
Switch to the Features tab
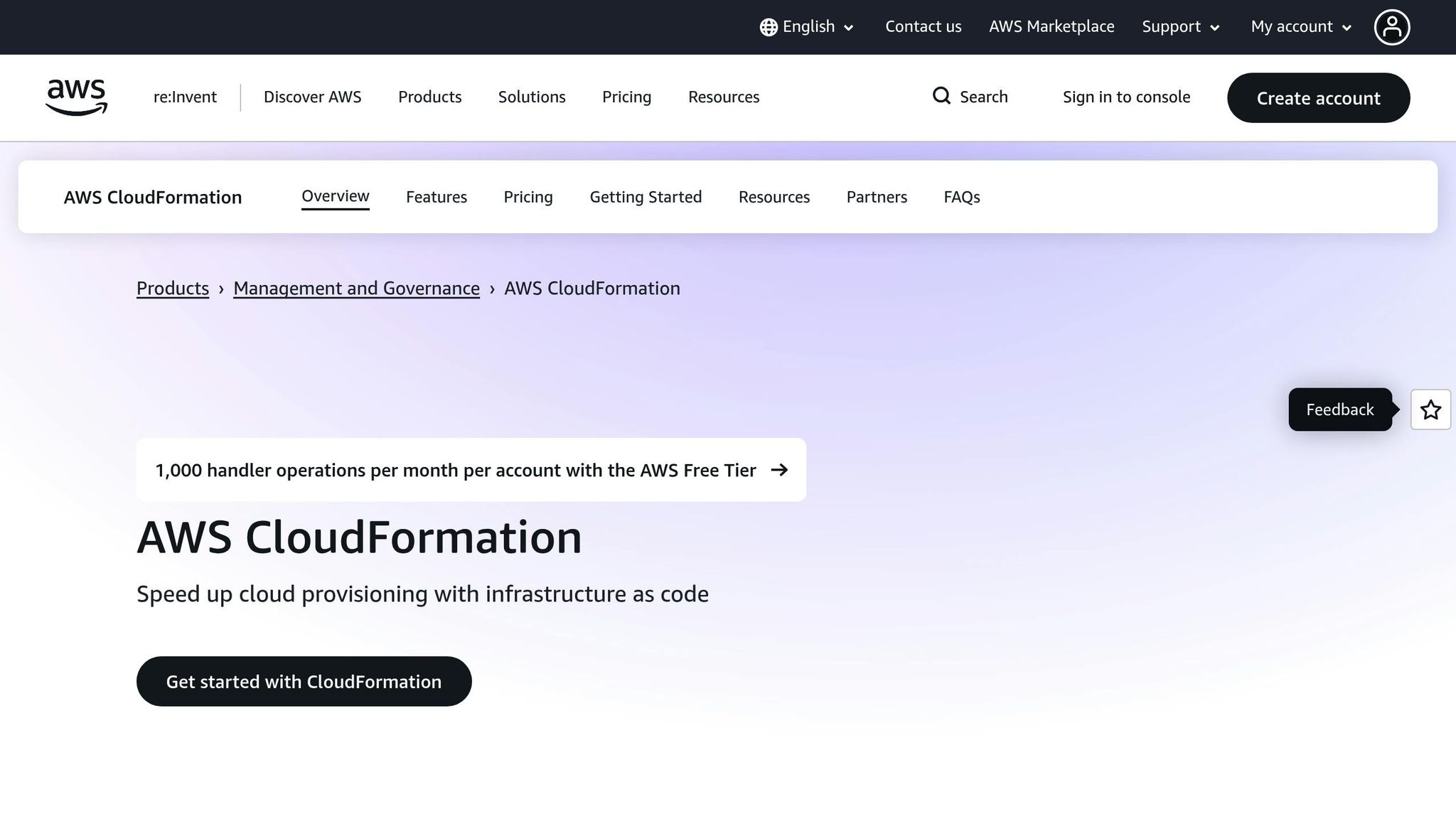click(x=437, y=197)
